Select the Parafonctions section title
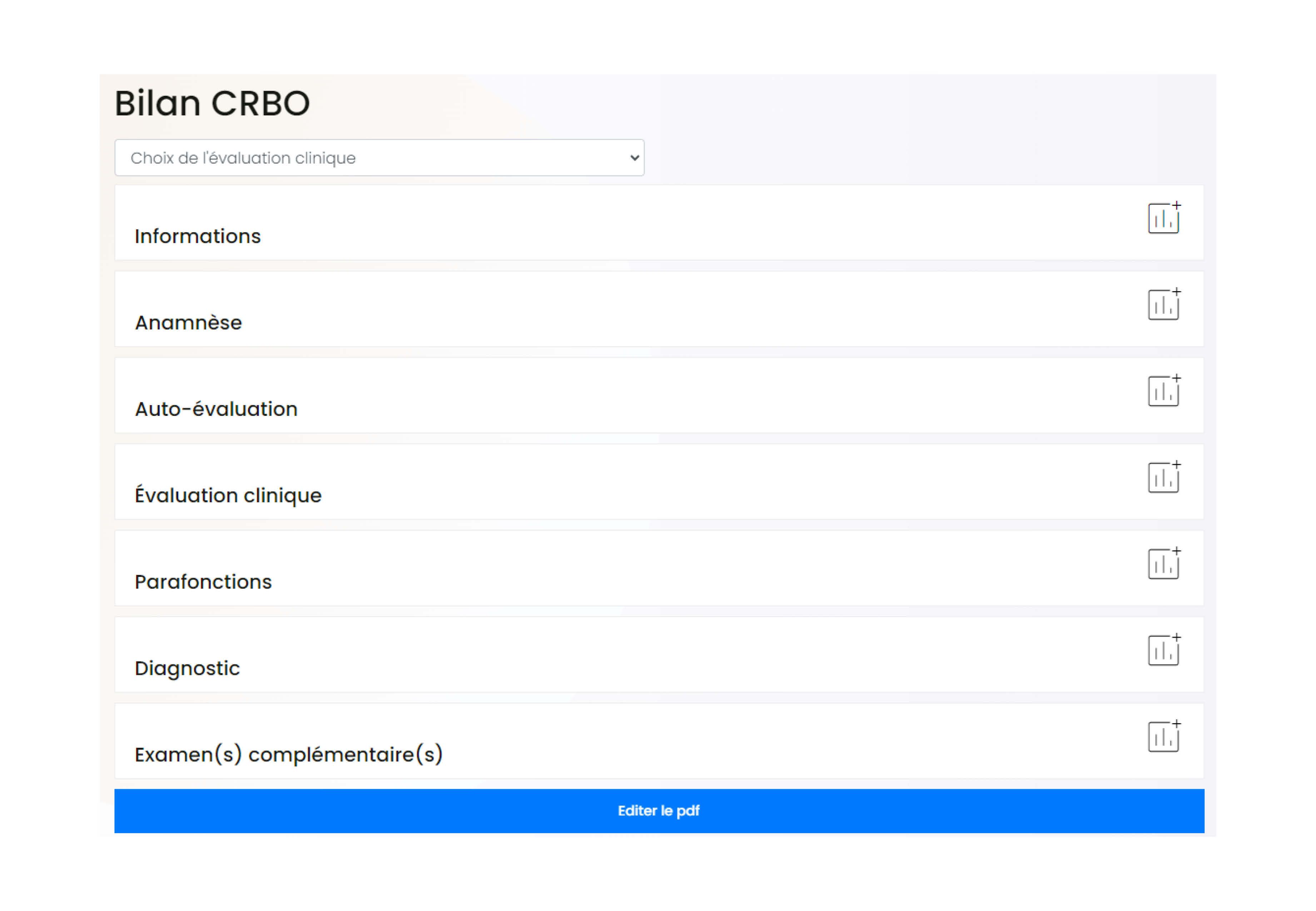The width and height of the screenshot is (1316, 911). pos(203,582)
